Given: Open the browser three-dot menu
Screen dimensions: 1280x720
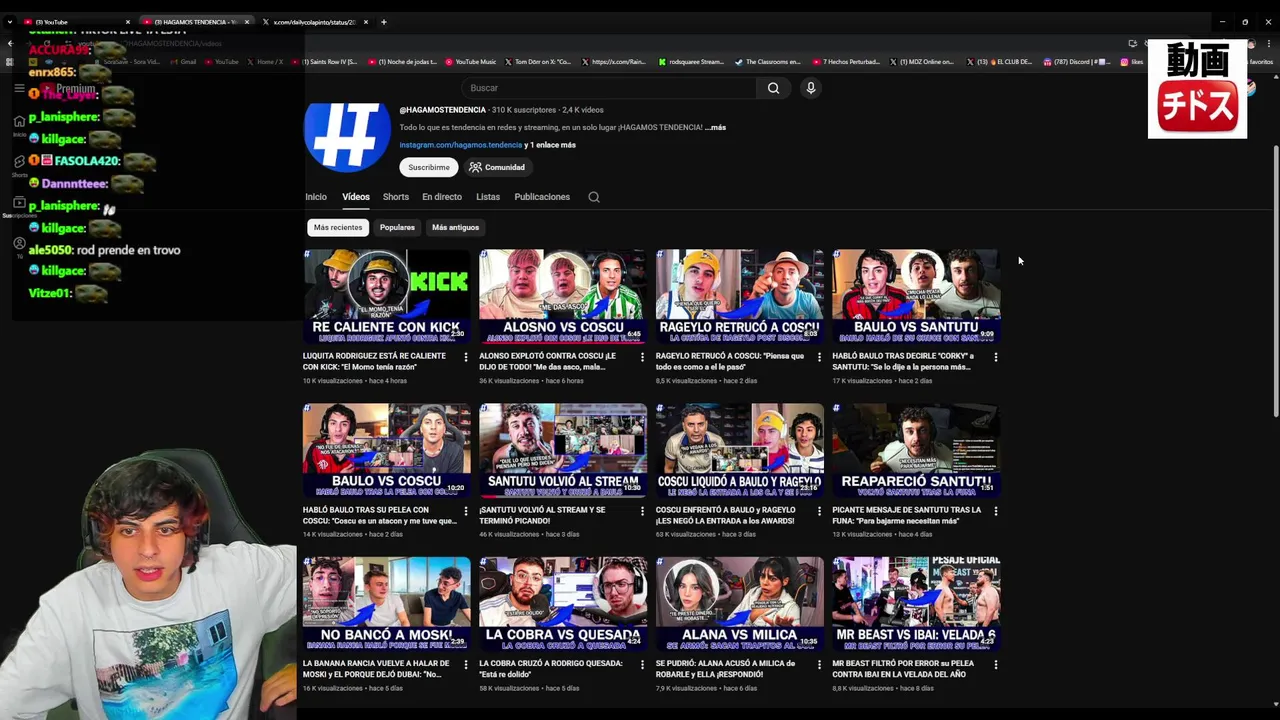Looking at the screenshot, I should (x=1269, y=43).
